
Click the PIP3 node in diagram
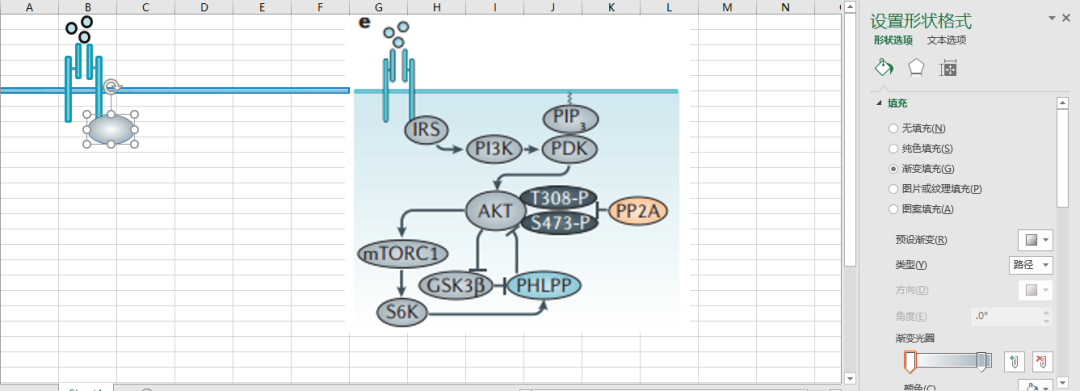[570, 119]
